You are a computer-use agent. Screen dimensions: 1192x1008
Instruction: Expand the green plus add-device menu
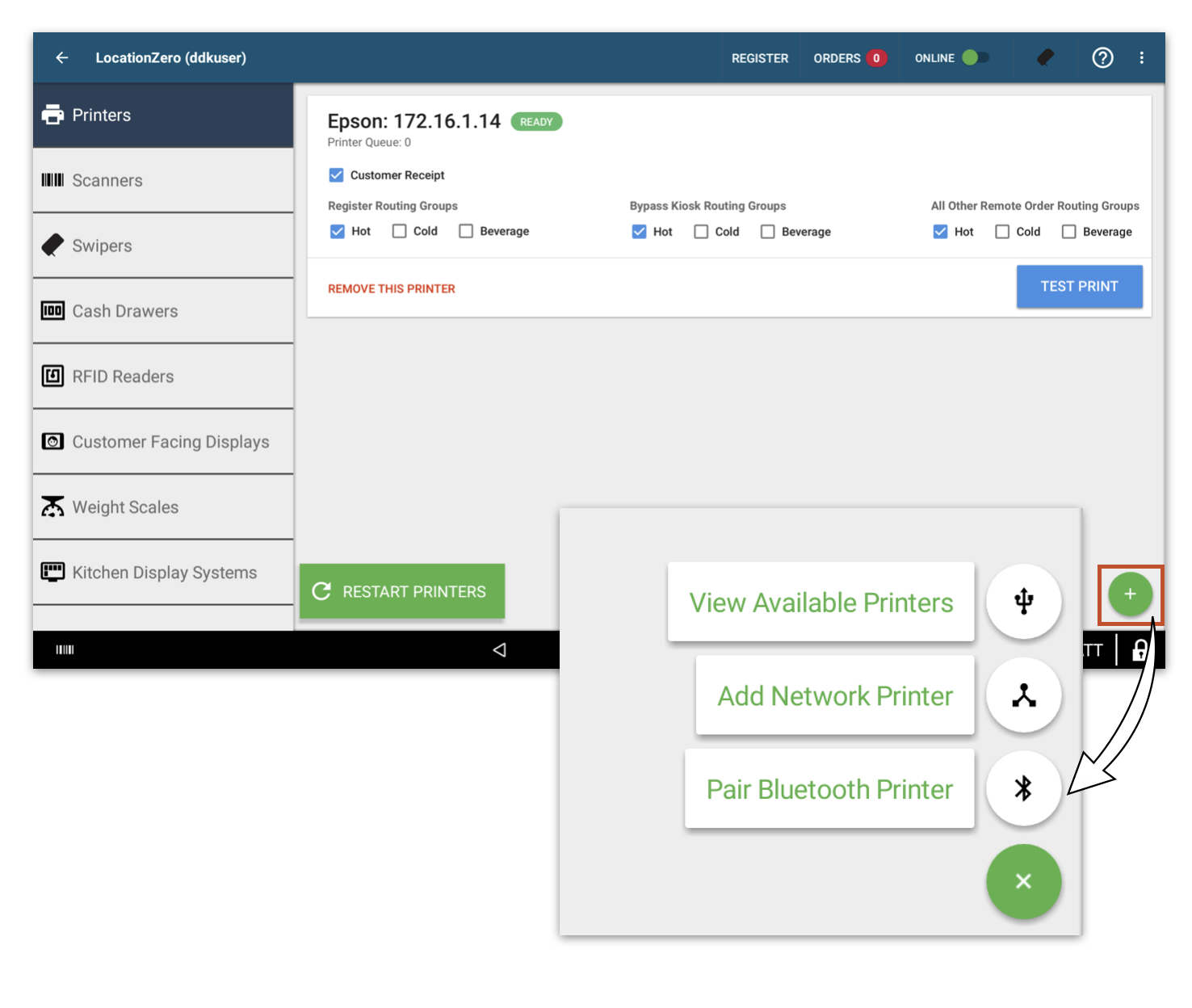click(1130, 594)
